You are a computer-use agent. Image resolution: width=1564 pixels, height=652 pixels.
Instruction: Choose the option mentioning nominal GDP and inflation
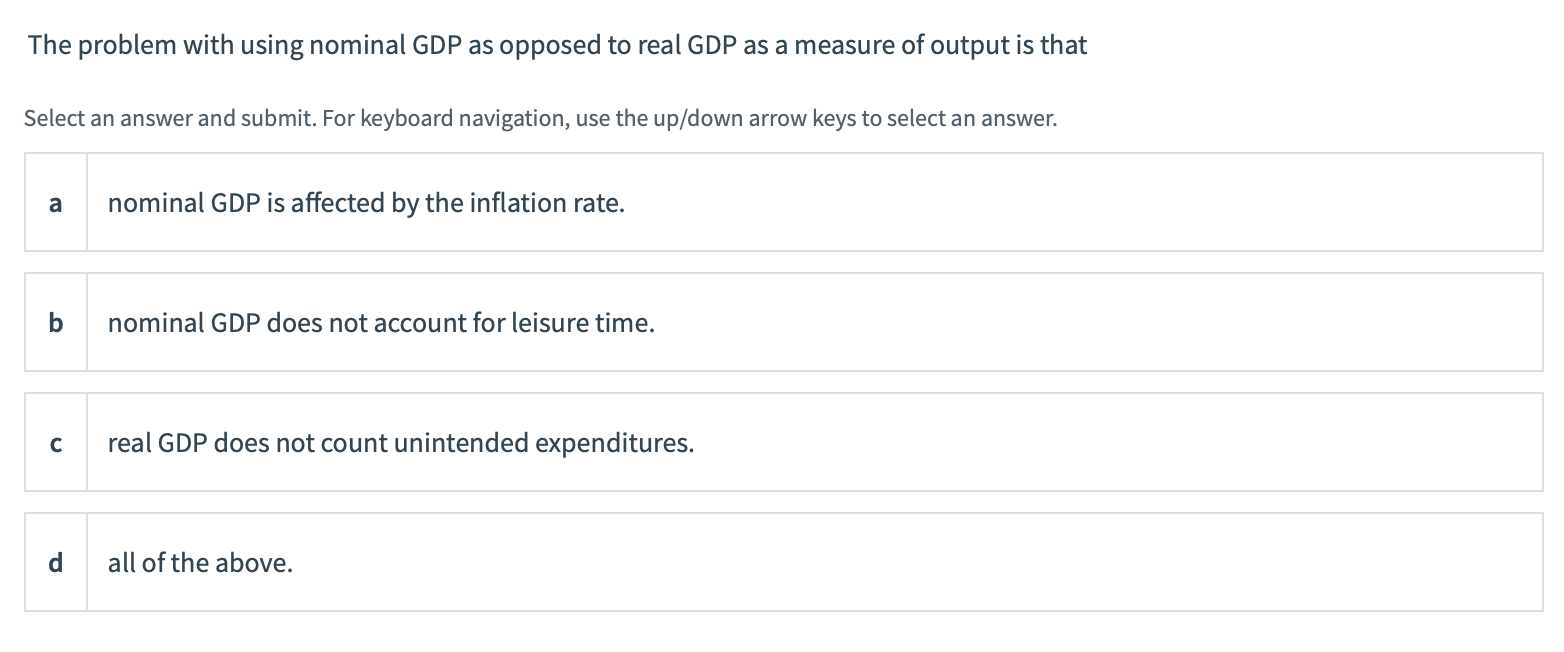pos(367,202)
